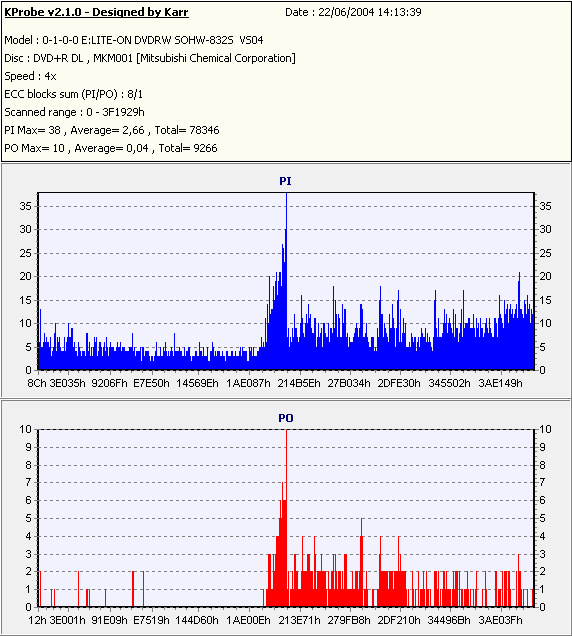572x636 pixels.
Task: Click the PO chart title
Action: point(286,418)
